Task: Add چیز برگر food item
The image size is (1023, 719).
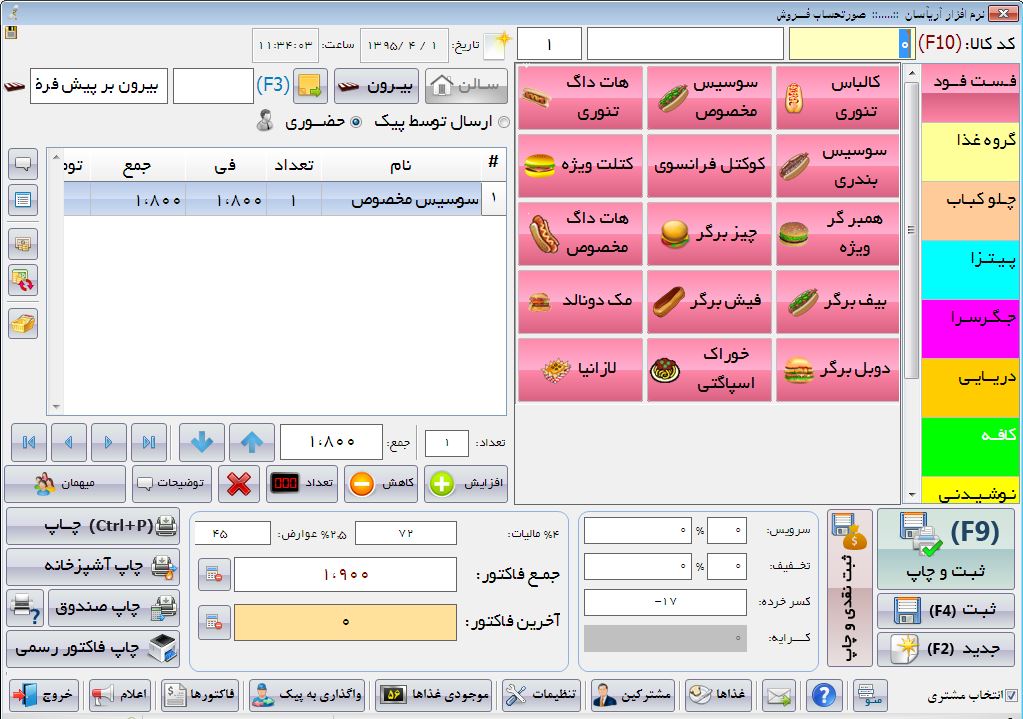Action: (x=709, y=233)
